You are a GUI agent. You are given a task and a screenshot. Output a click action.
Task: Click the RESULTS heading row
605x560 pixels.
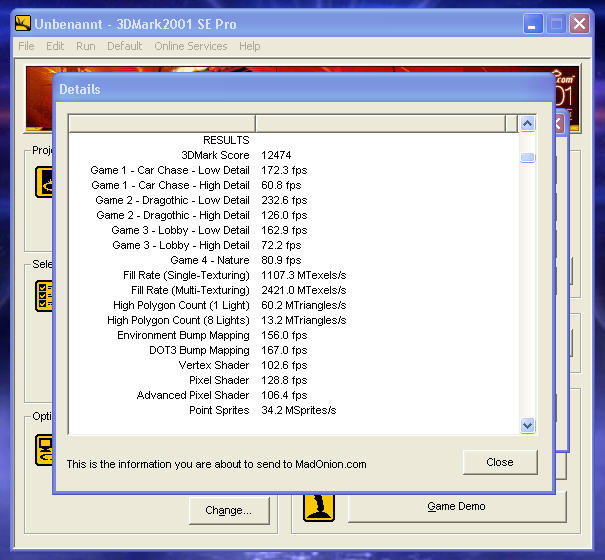(294, 140)
